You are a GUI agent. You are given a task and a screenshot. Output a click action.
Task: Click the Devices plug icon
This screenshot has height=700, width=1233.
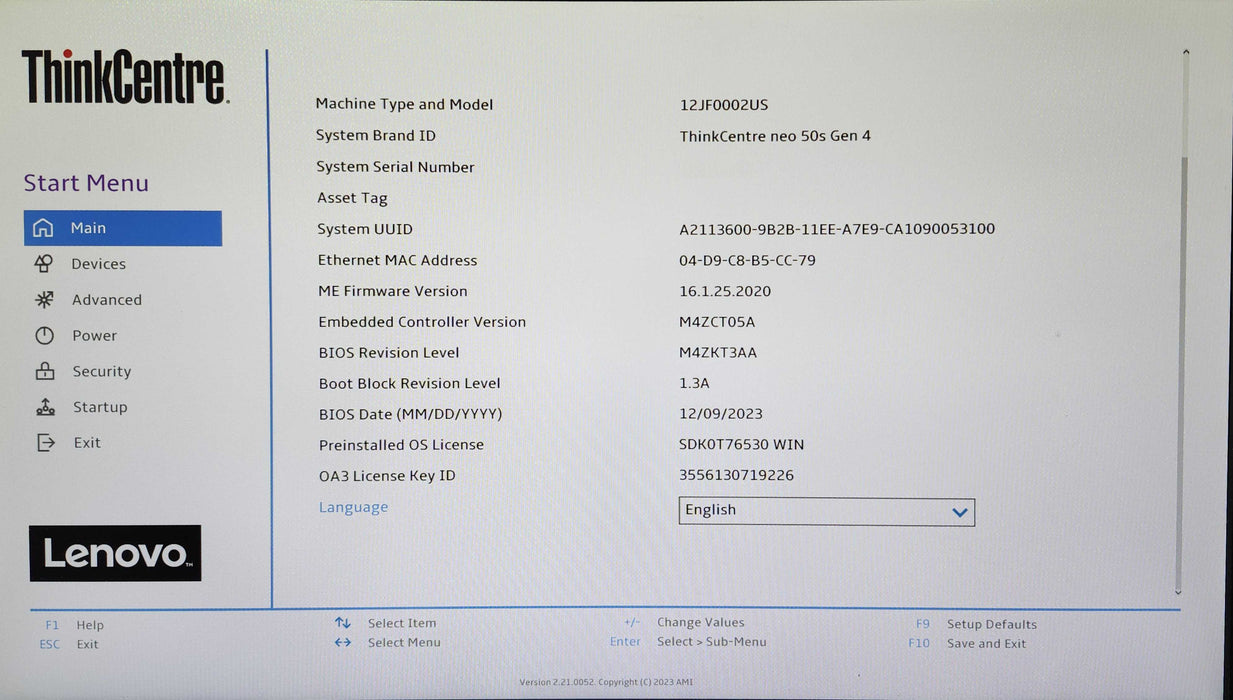point(46,263)
